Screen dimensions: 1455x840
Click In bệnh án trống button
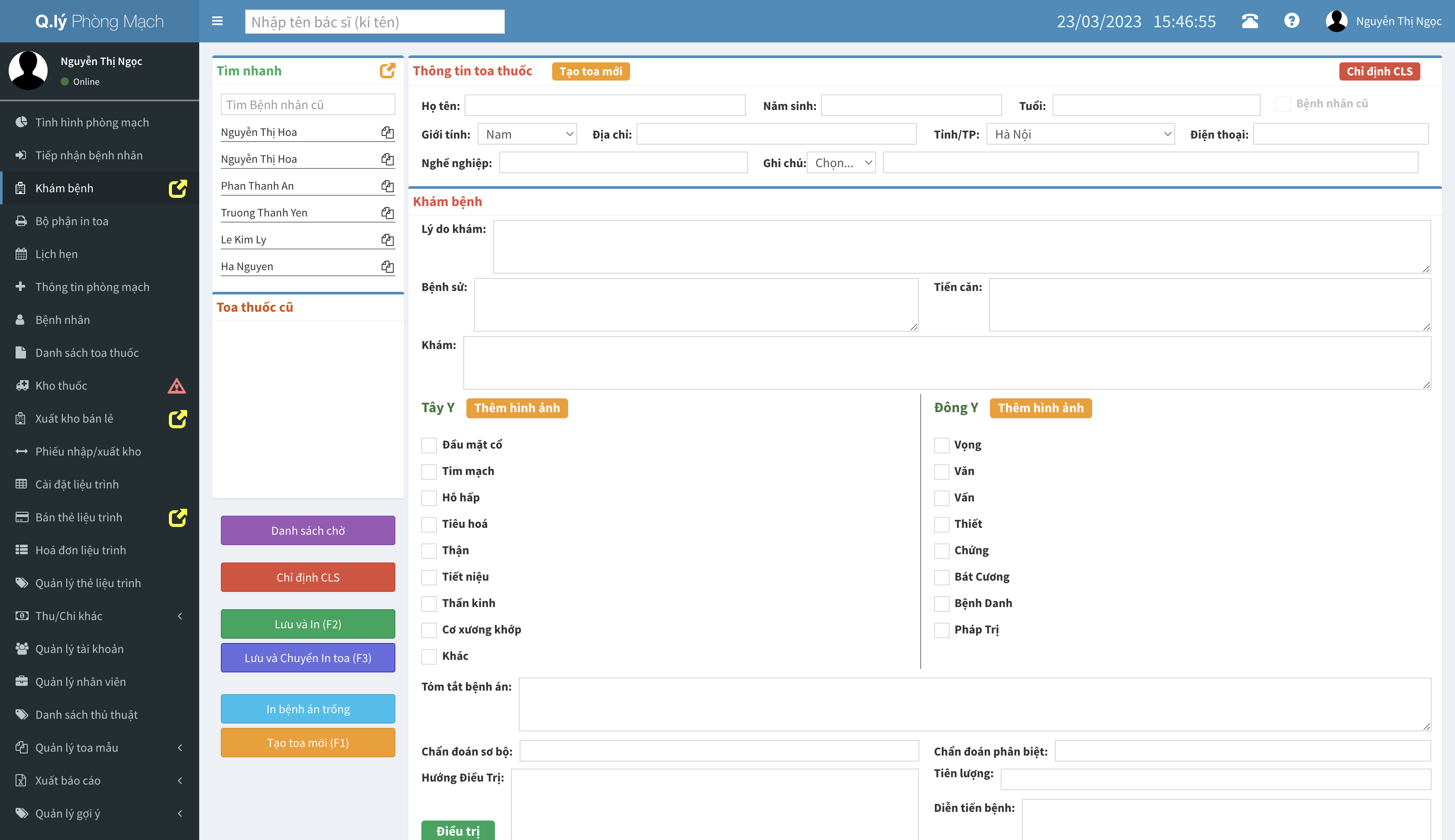[307, 708]
